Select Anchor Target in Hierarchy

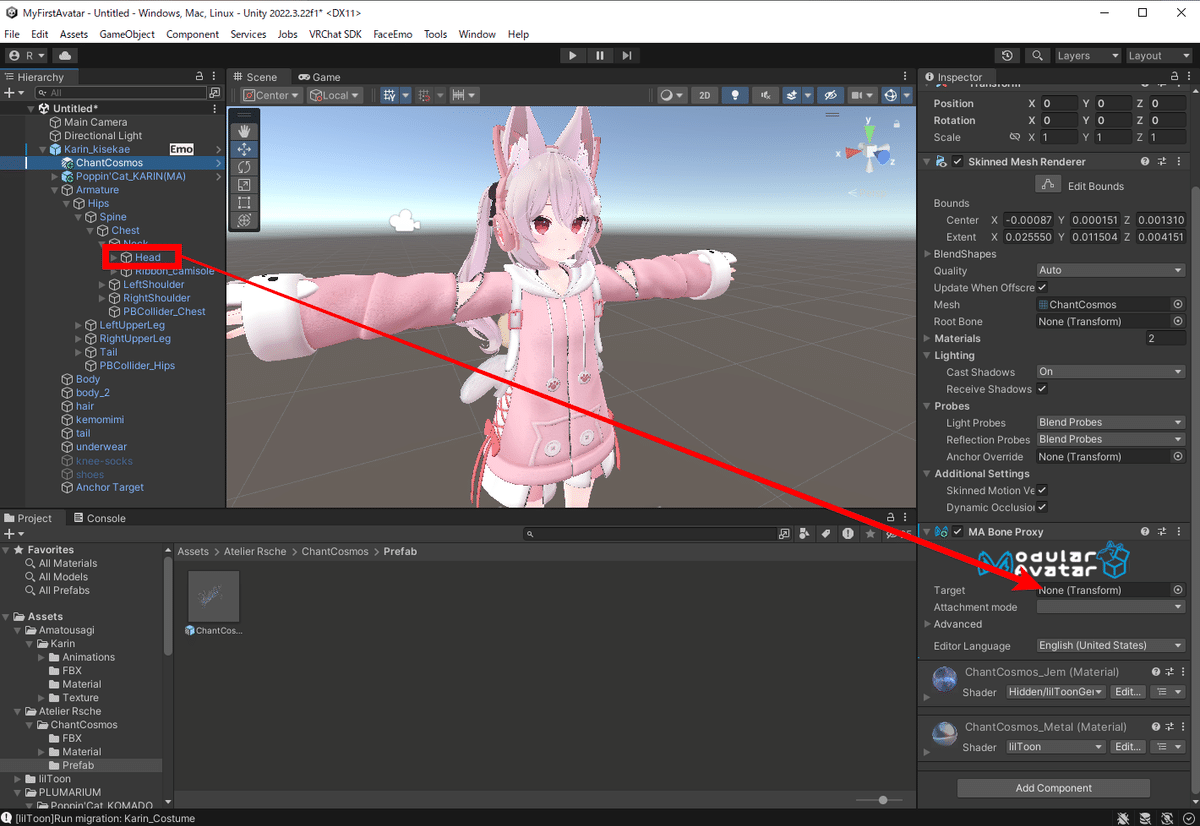[x=110, y=488]
